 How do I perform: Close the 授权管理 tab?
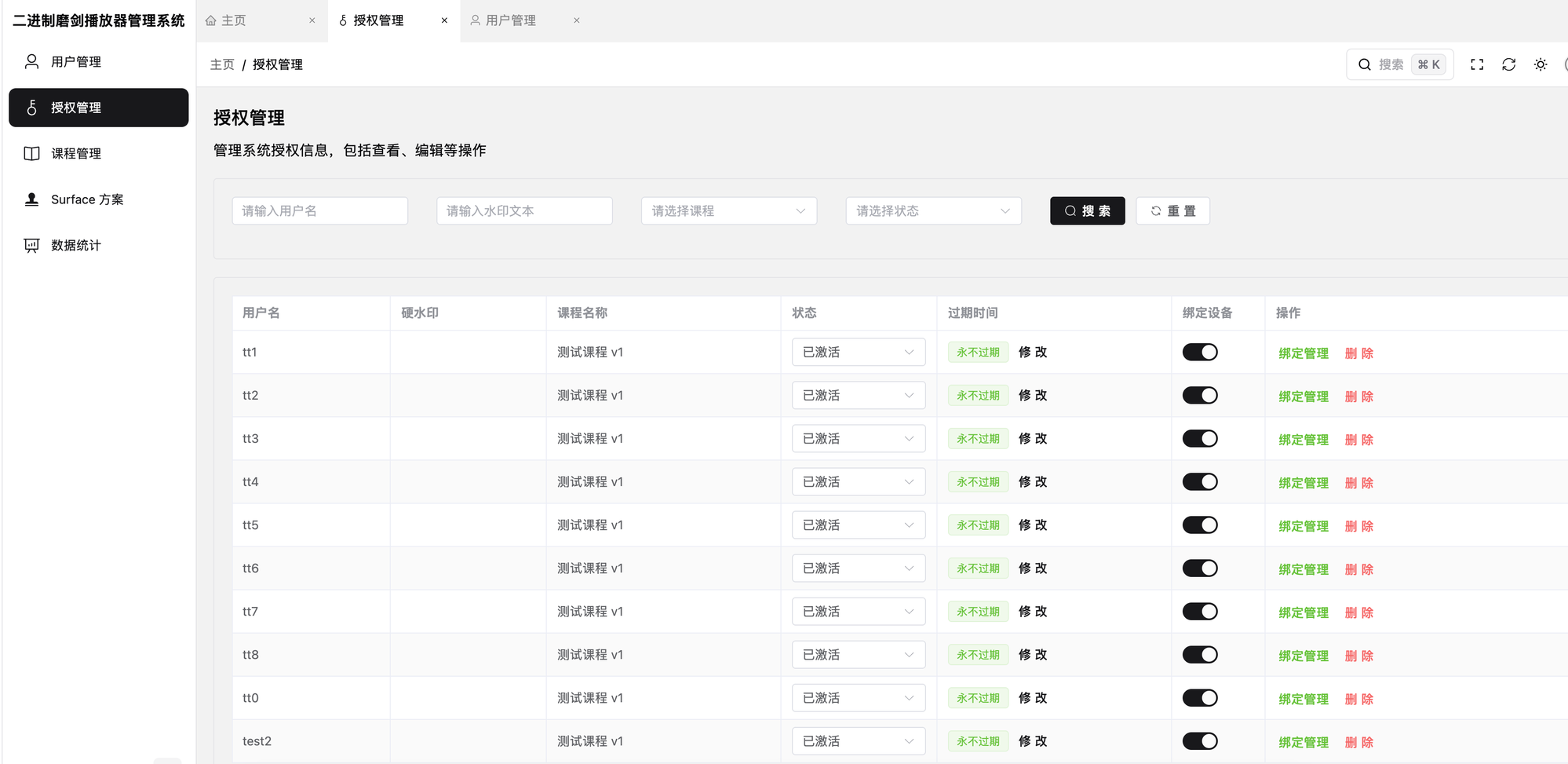click(x=444, y=20)
